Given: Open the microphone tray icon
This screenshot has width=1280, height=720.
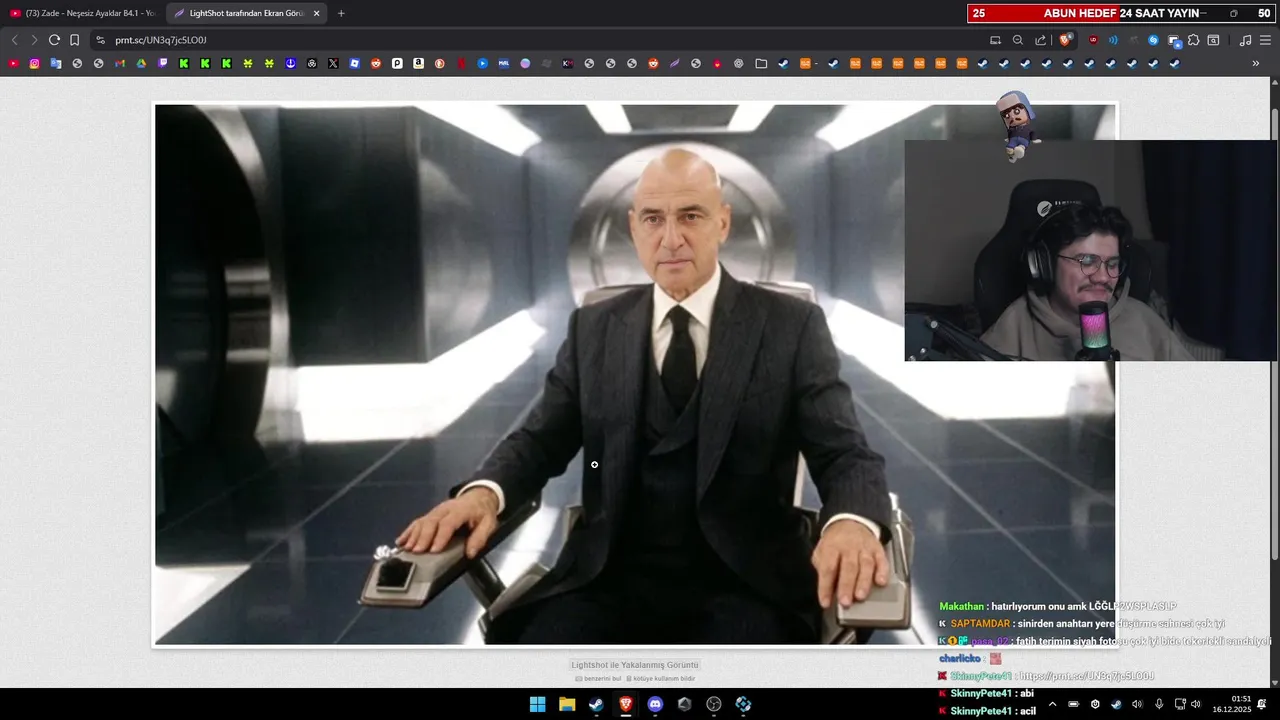Looking at the screenshot, I should pyautogui.click(x=1158, y=704).
